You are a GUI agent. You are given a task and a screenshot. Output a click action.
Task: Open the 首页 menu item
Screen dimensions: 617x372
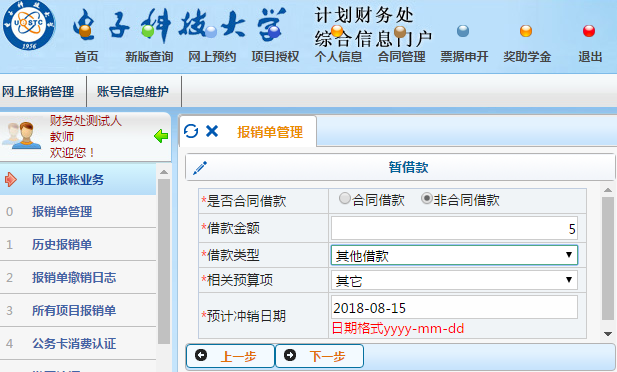(86, 57)
